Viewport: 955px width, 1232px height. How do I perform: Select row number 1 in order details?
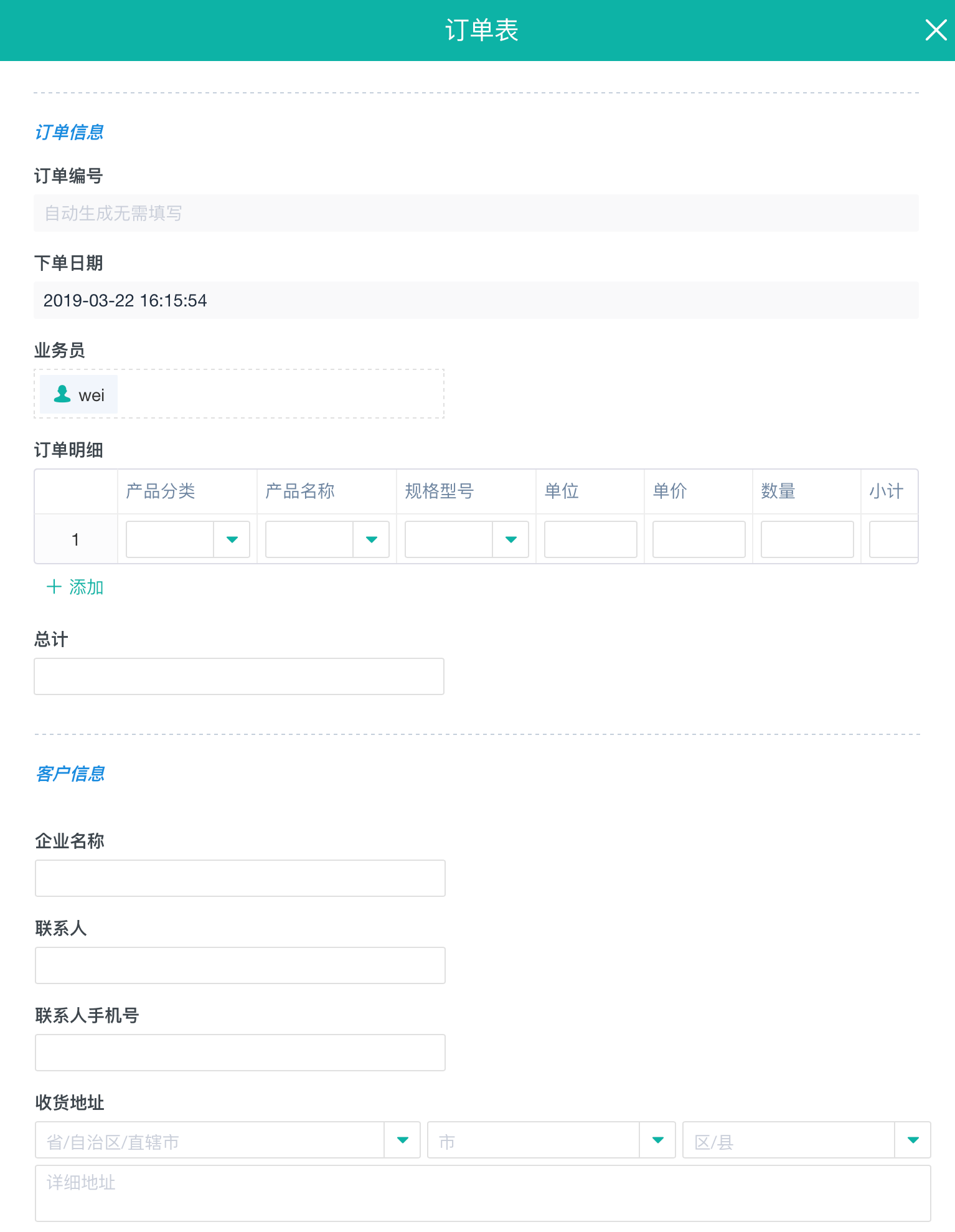tap(76, 539)
